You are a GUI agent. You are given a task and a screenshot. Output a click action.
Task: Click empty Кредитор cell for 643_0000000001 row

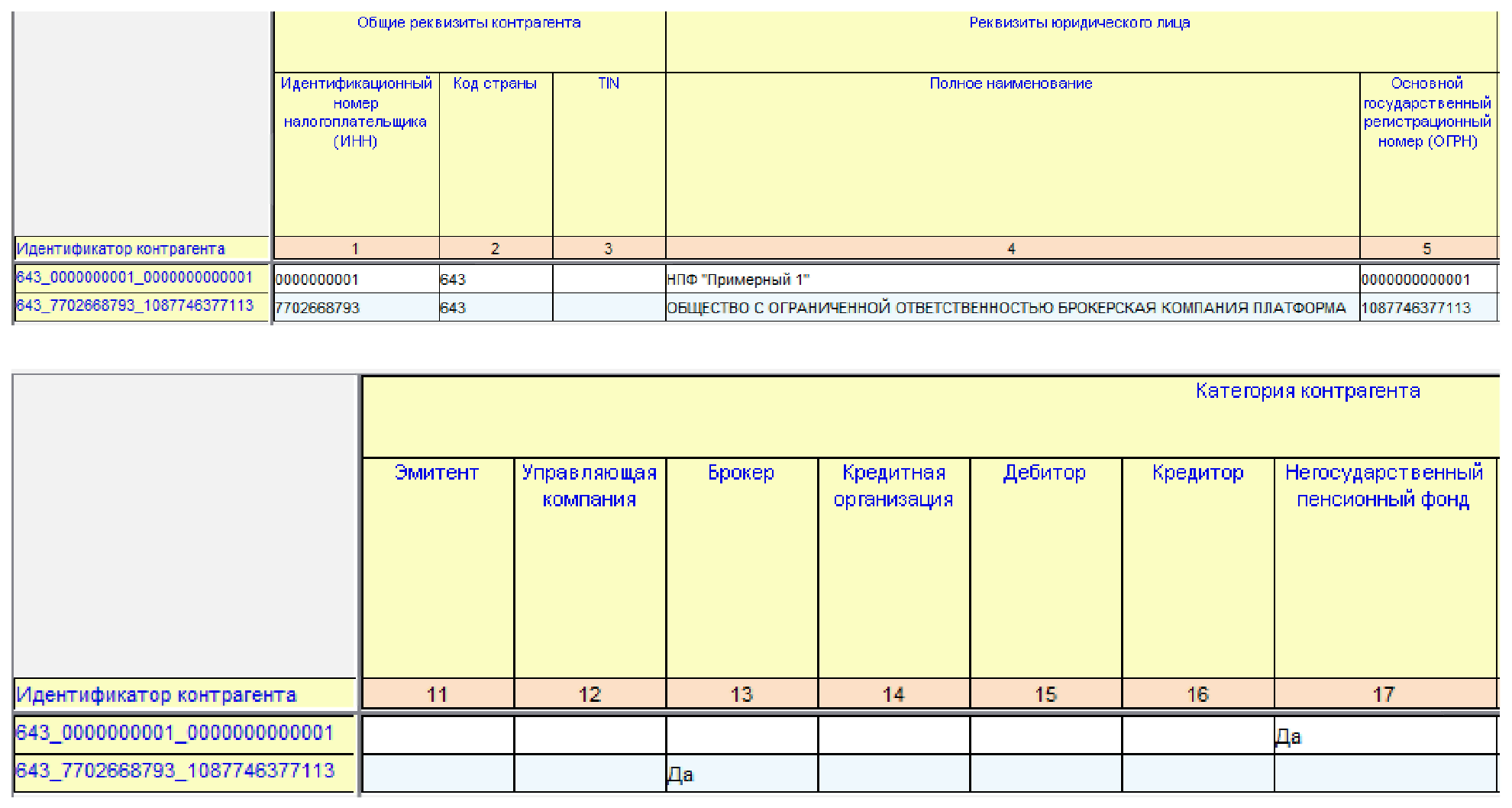coord(1197,735)
